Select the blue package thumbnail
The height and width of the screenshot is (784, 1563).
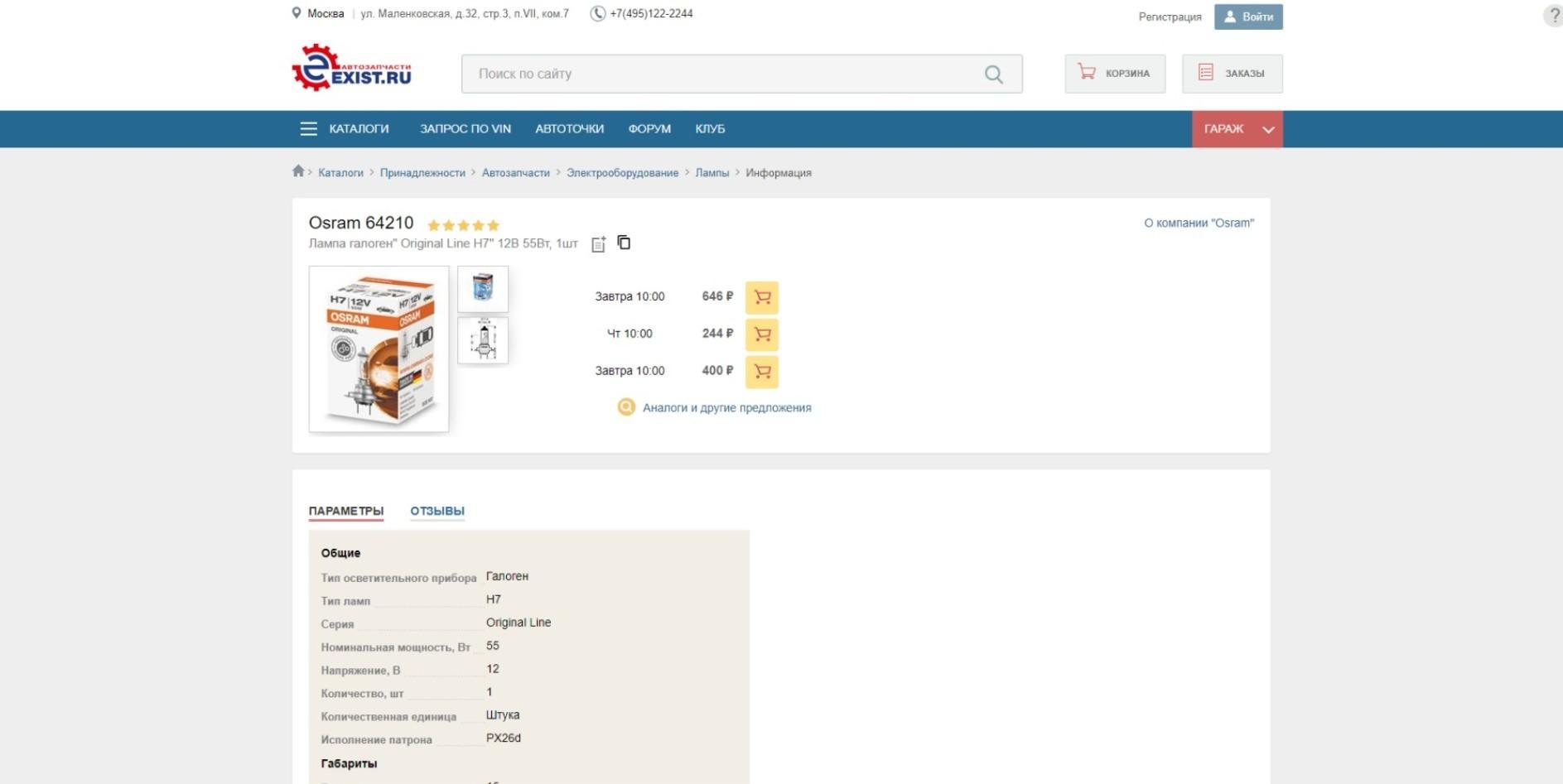[x=483, y=289]
